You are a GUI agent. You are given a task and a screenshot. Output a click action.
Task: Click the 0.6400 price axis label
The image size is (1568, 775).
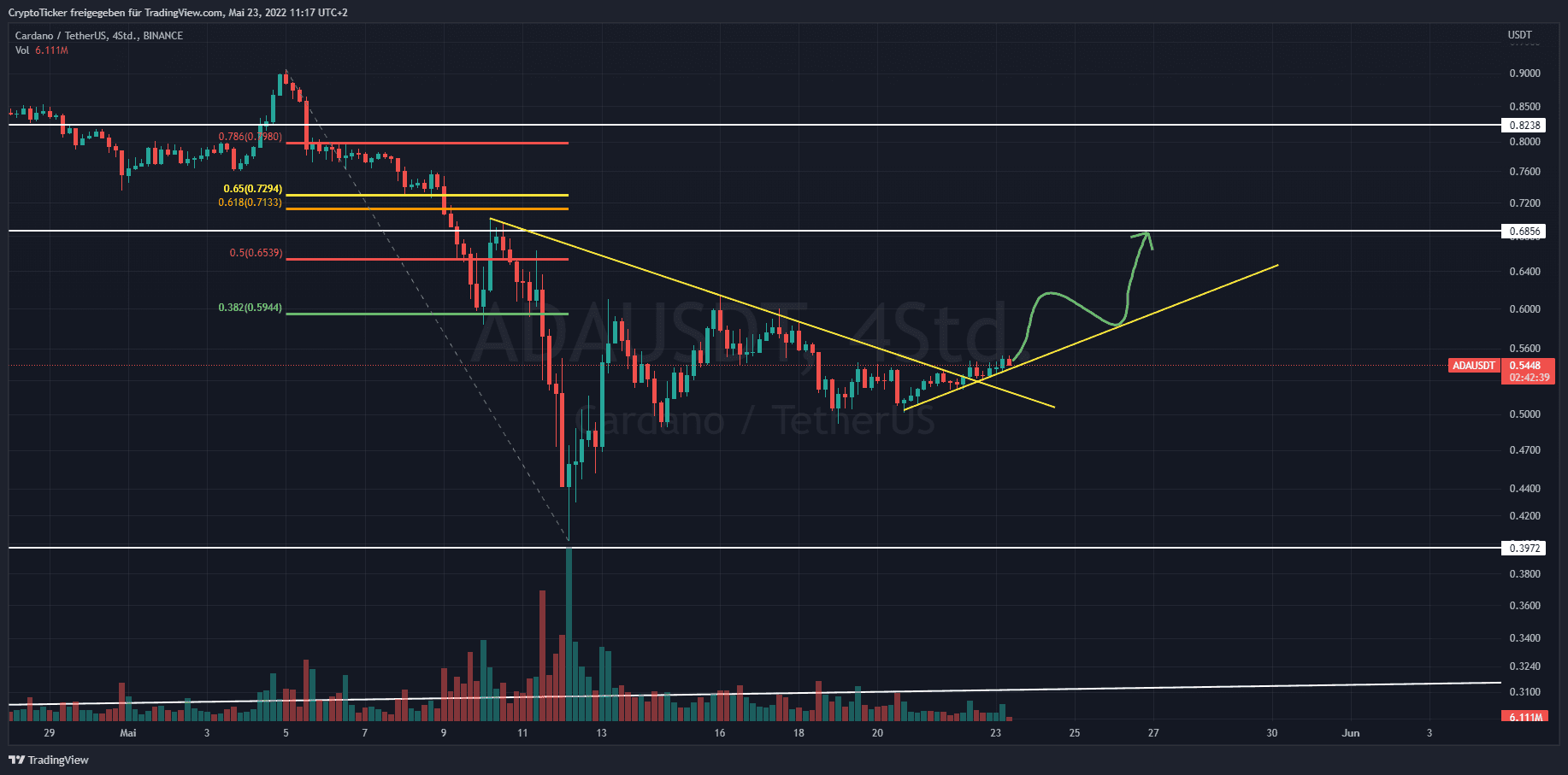click(1524, 272)
